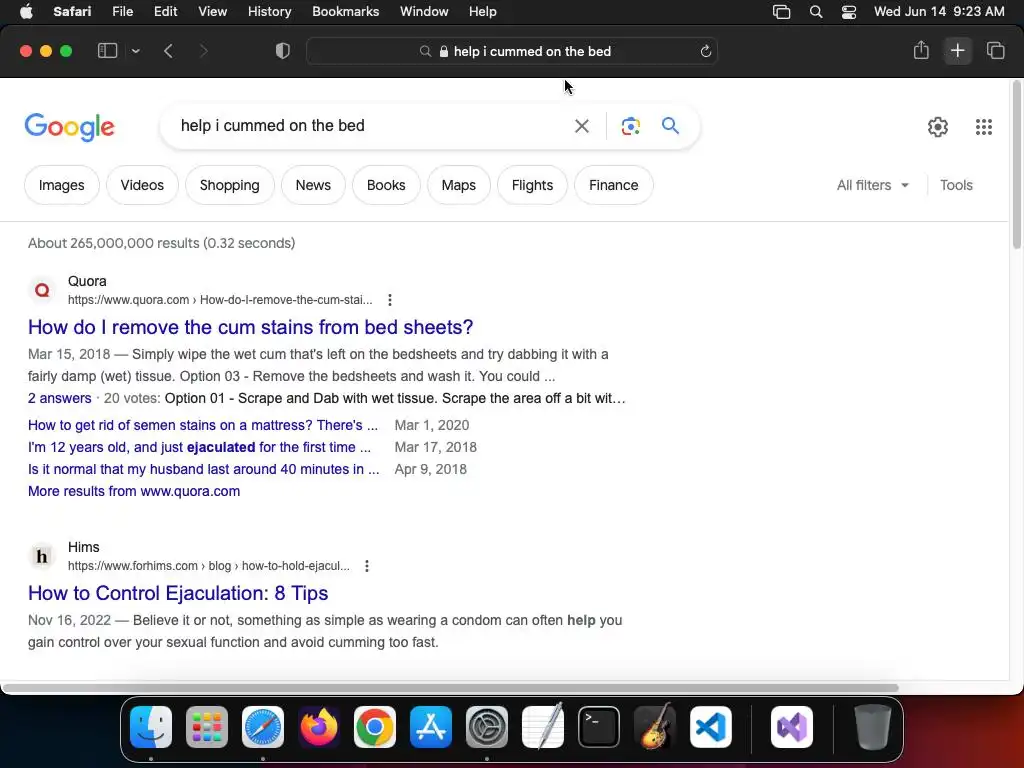Open Launchpad from the Dock
This screenshot has width=1024, height=768.
(x=207, y=727)
